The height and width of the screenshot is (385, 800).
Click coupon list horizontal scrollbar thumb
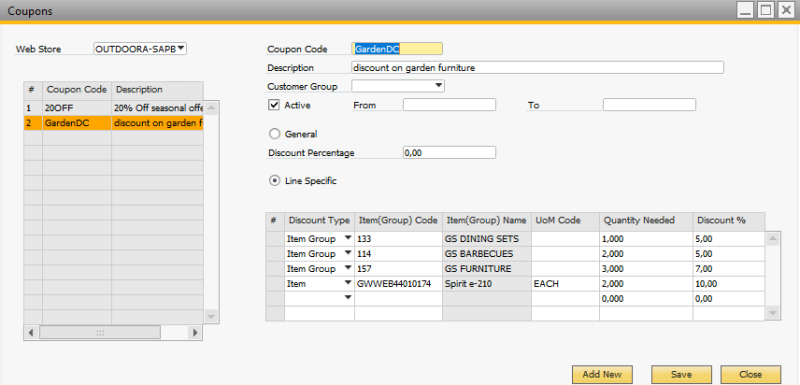click(x=100, y=332)
